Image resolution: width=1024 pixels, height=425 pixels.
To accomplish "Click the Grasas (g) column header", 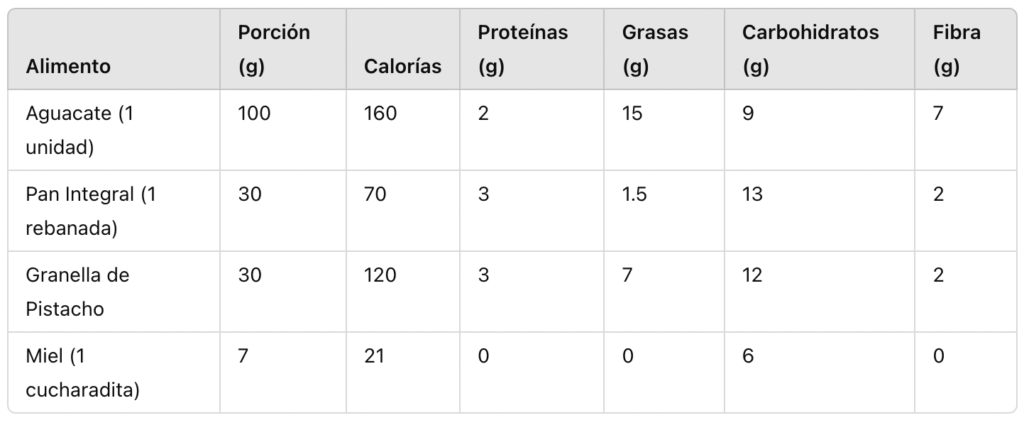I will pos(655,50).
